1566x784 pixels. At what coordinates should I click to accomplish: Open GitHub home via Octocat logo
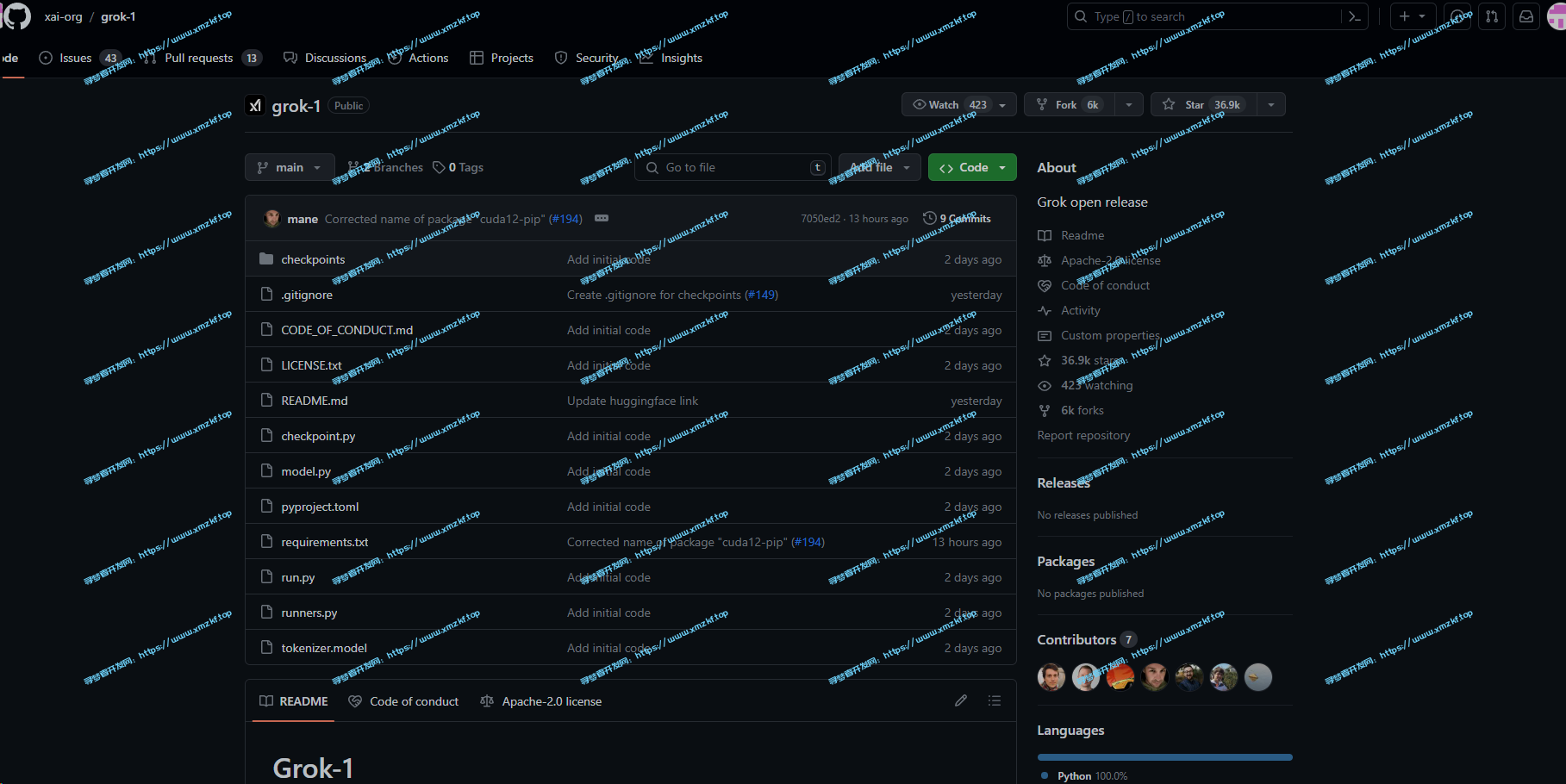pyautogui.click(x=17, y=16)
